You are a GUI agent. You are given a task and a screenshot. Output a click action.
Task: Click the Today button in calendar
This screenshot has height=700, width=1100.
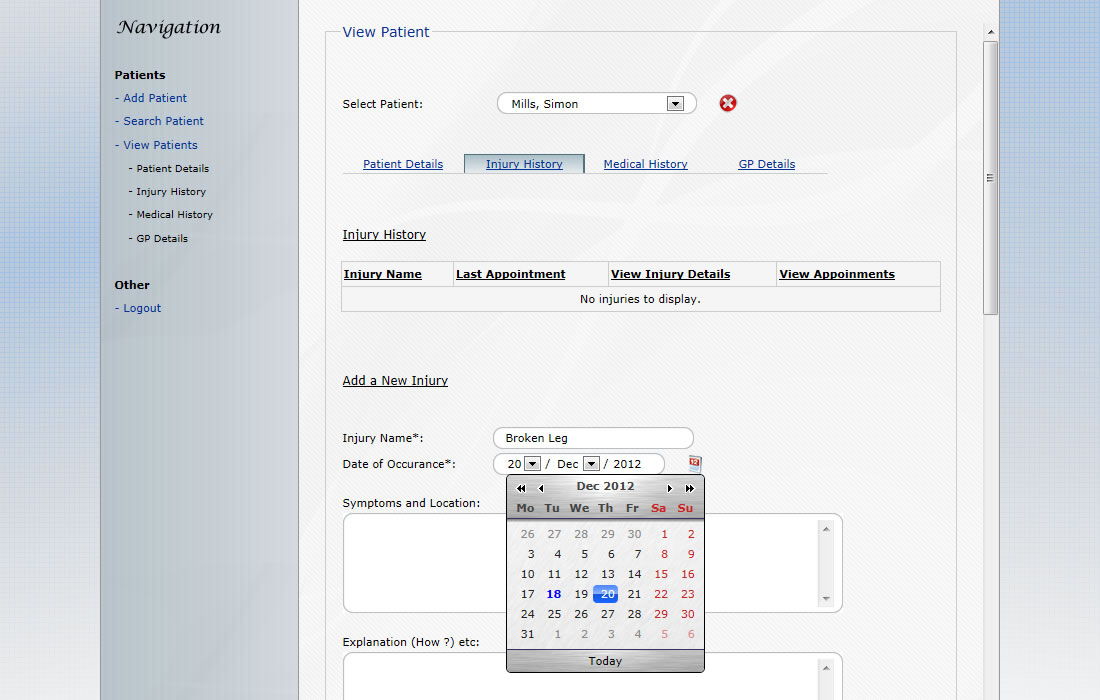(x=605, y=661)
